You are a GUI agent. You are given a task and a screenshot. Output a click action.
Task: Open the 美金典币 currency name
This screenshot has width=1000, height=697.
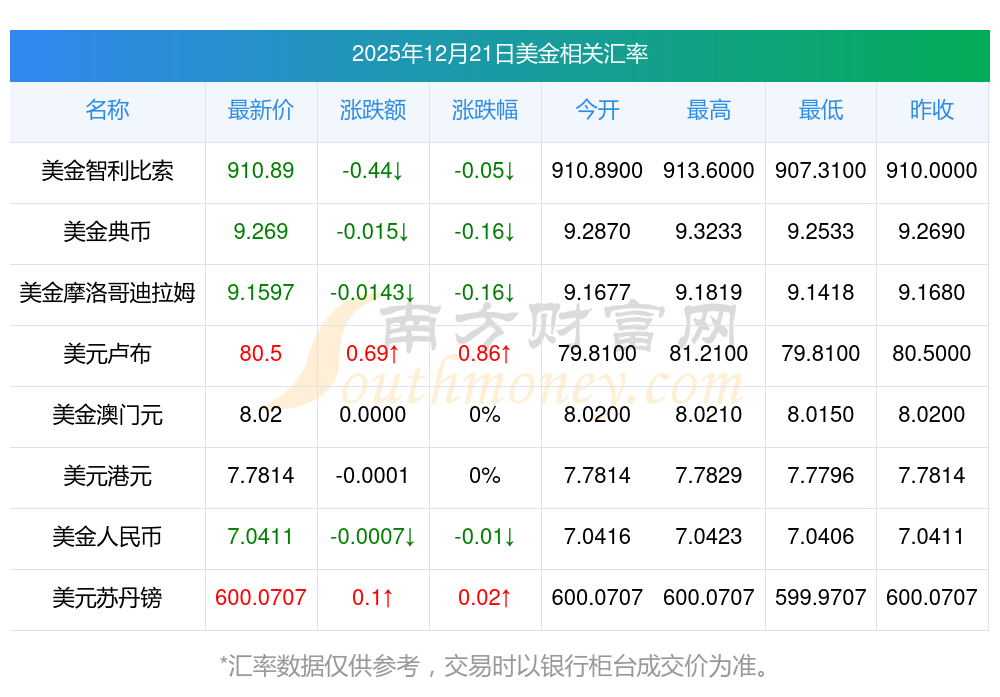click(107, 232)
